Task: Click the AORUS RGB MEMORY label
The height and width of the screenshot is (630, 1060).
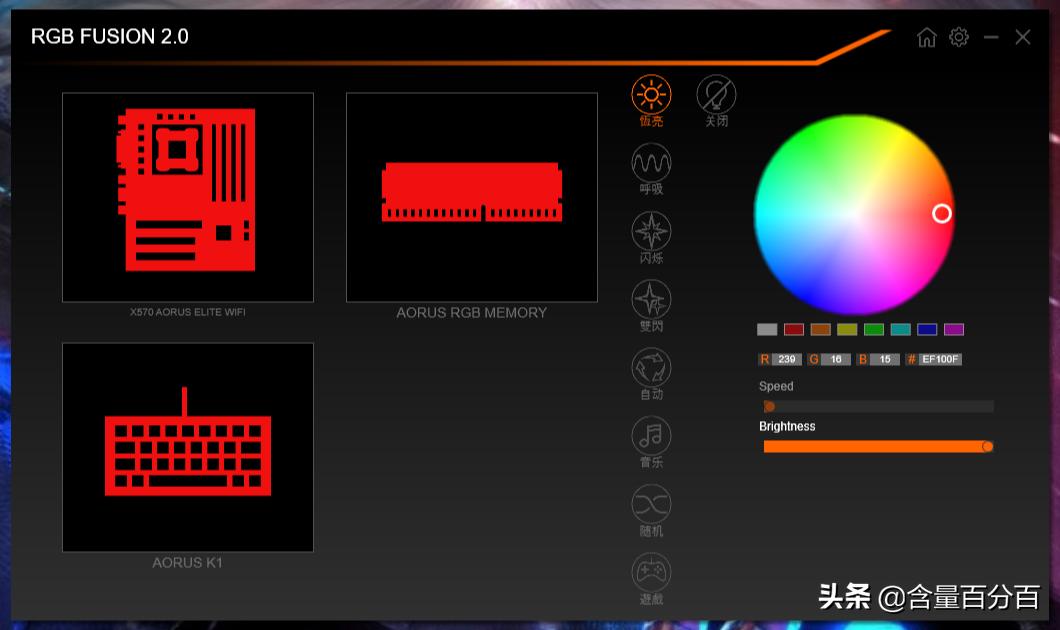Action: coord(472,313)
